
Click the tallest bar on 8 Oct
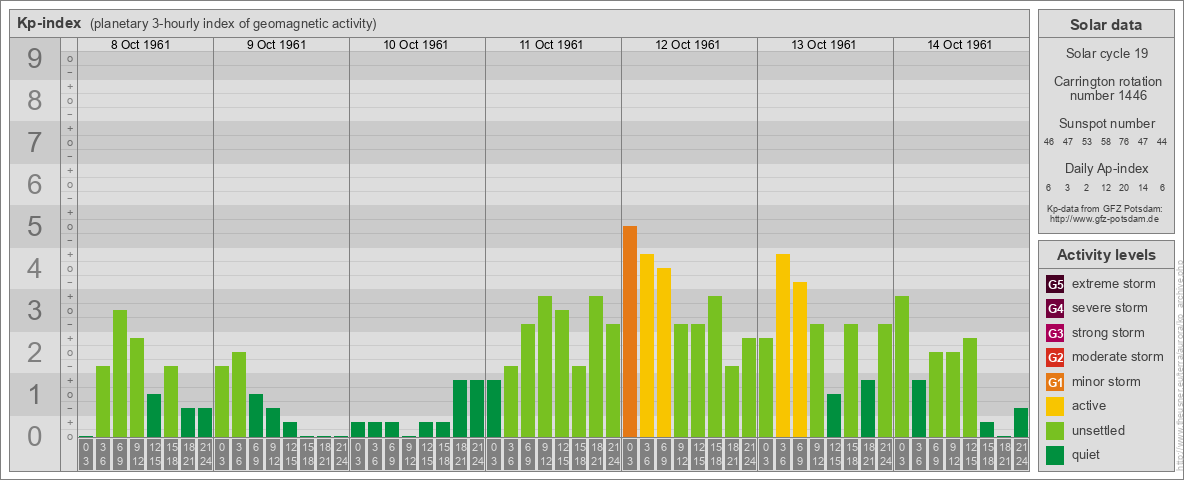(120, 373)
